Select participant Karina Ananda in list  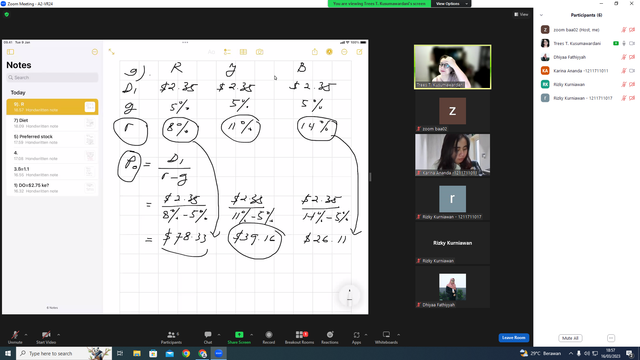[x=587, y=71]
